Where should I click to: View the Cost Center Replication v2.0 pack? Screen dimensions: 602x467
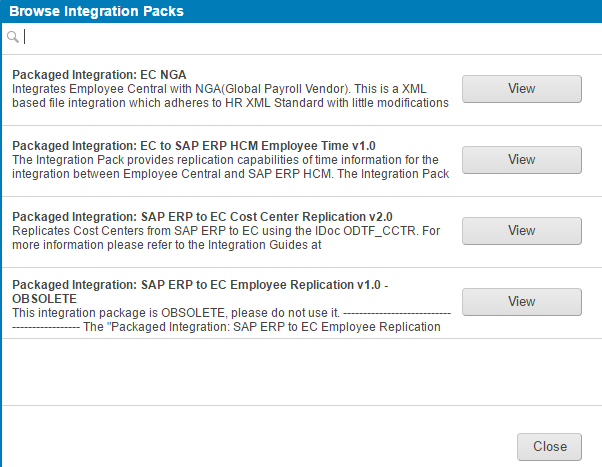521,231
